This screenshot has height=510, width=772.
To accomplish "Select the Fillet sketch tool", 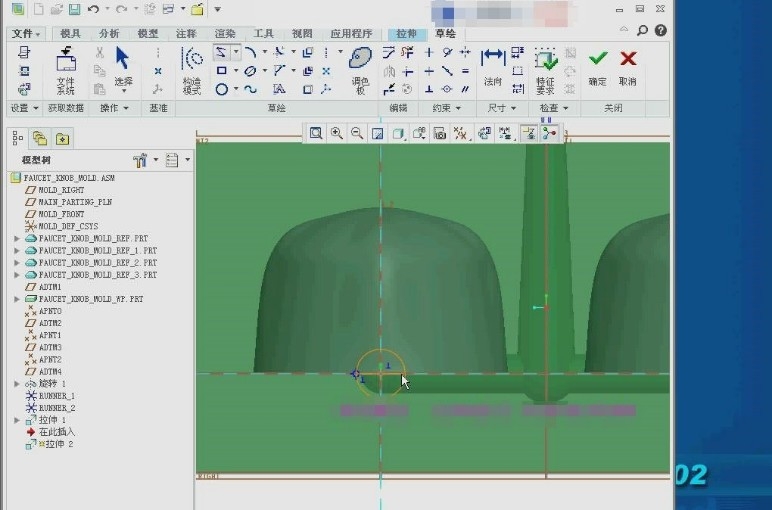I will 279,52.
